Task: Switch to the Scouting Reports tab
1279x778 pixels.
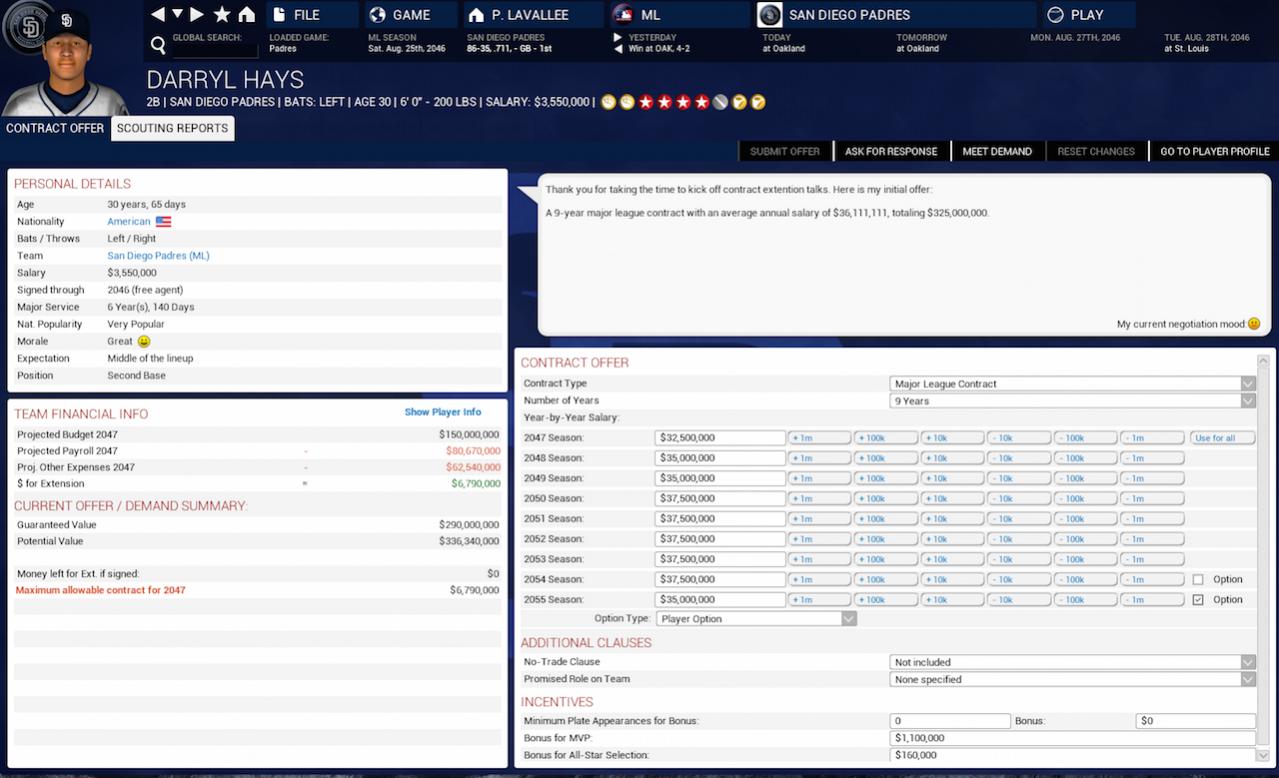Action: [x=172, y=128]
